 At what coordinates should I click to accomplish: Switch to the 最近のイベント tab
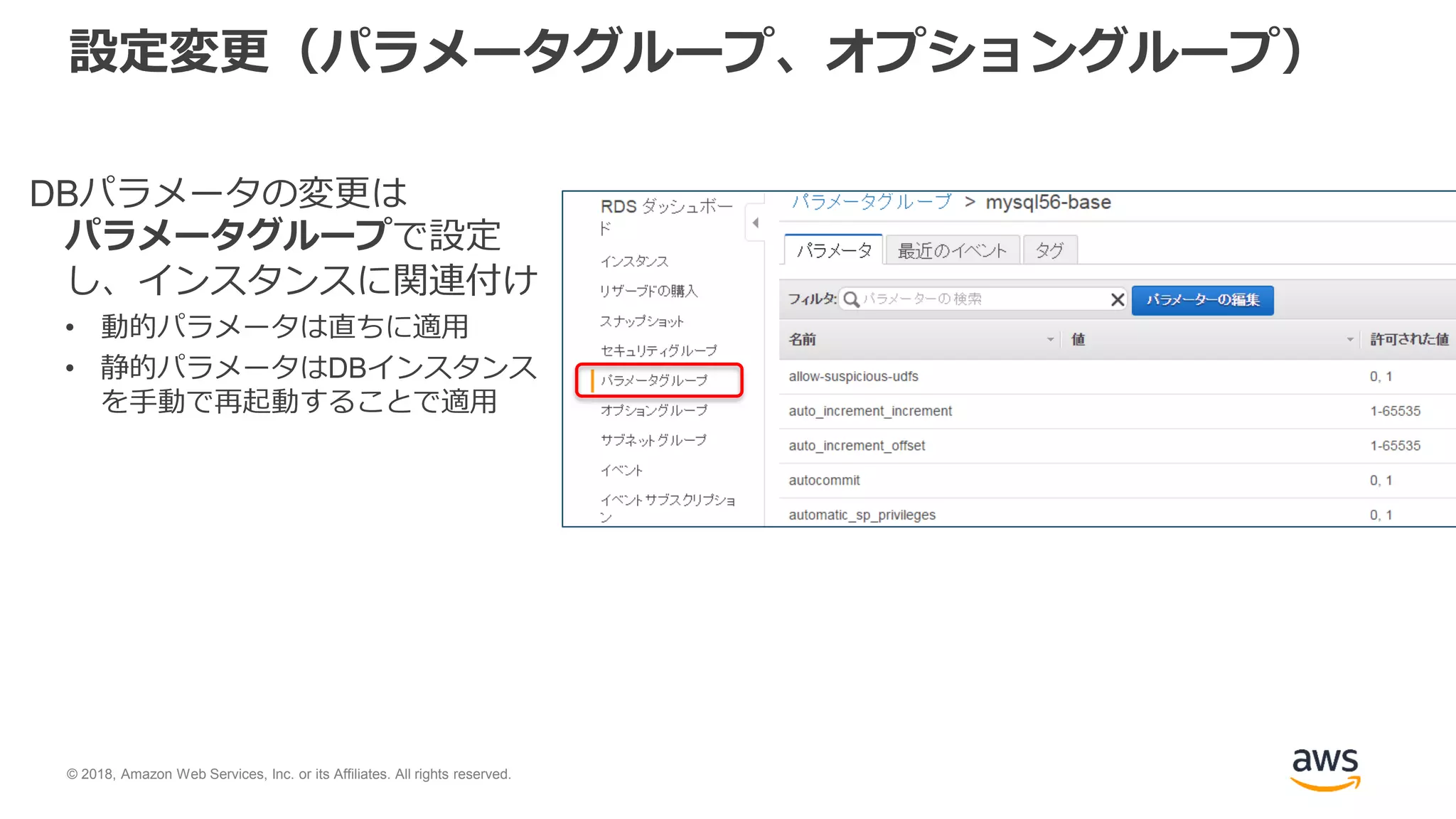tap(952, 250)
